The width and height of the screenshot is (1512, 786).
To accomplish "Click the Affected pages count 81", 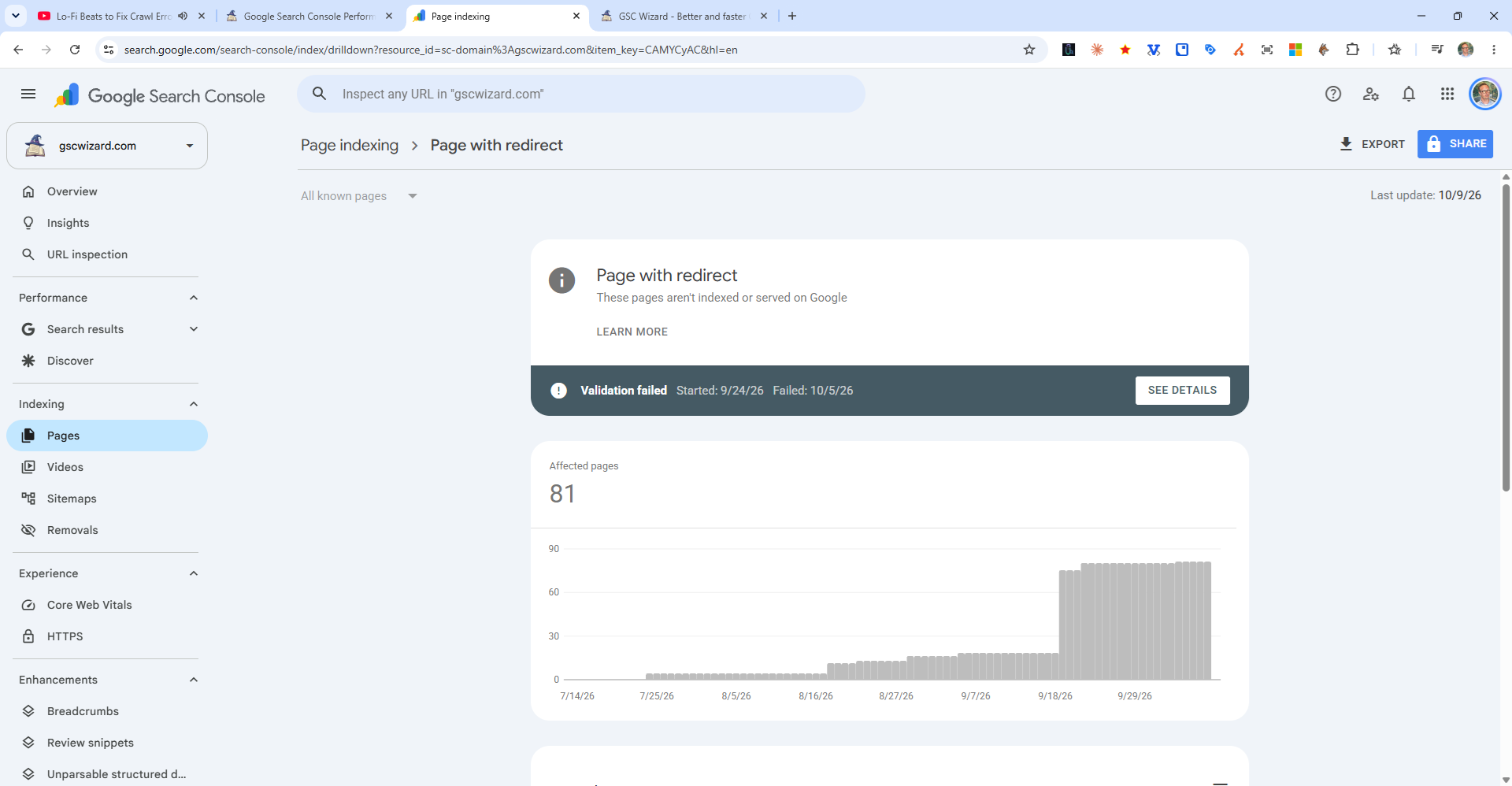I will click(x=562, y=494).
